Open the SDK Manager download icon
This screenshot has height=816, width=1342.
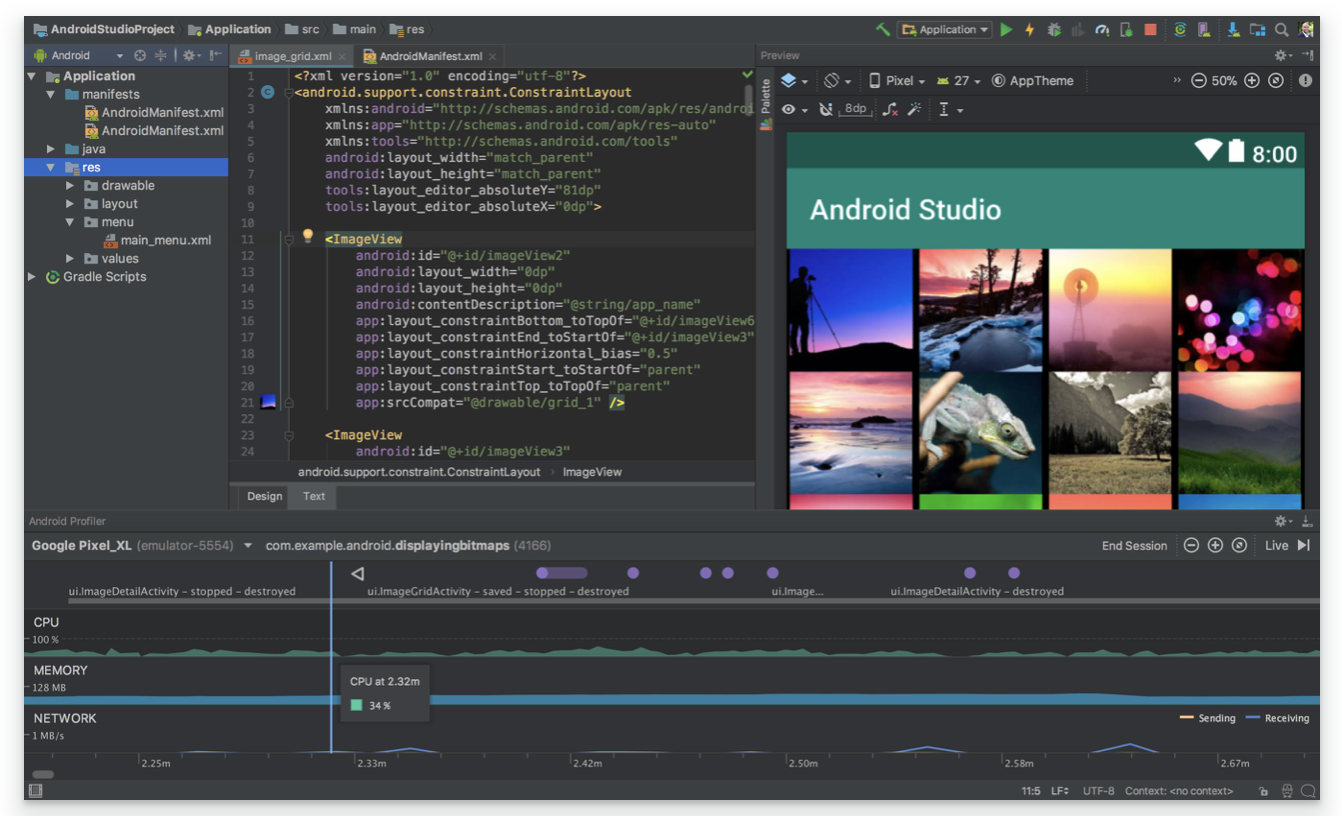pos(1234,30)
